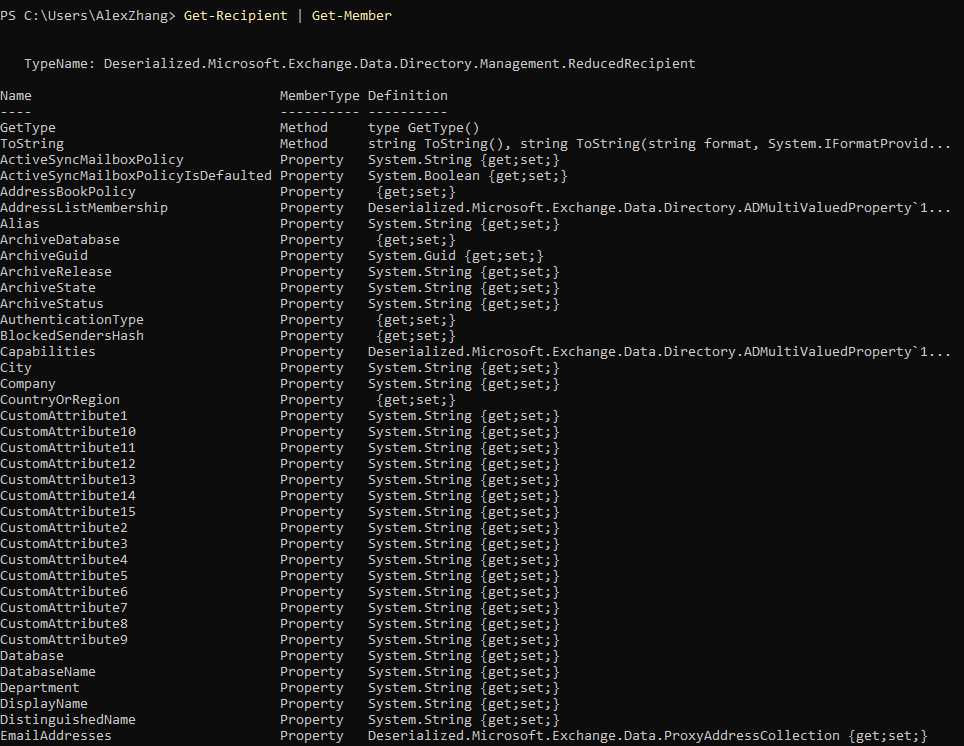The height and width of the screenshot is (746, 964).
Task: Click the Alias property row
Action: (280, 223)
